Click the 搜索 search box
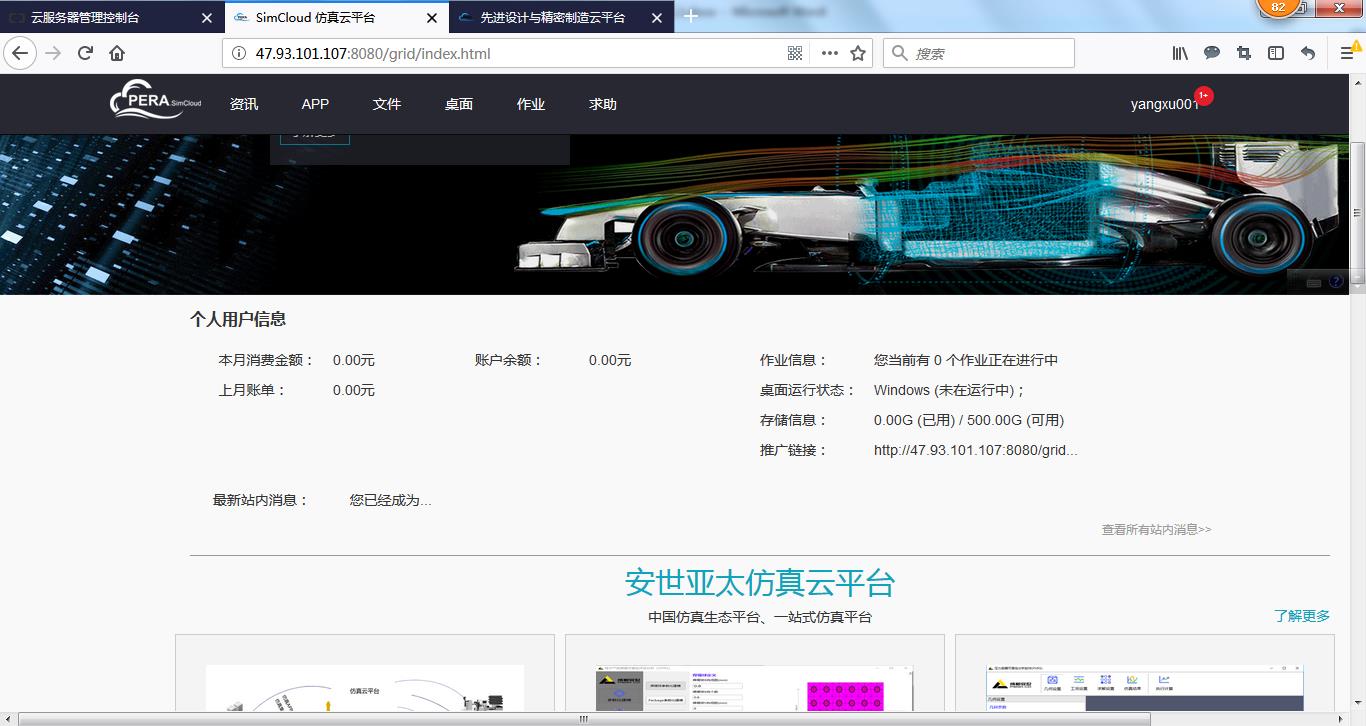 978,53
